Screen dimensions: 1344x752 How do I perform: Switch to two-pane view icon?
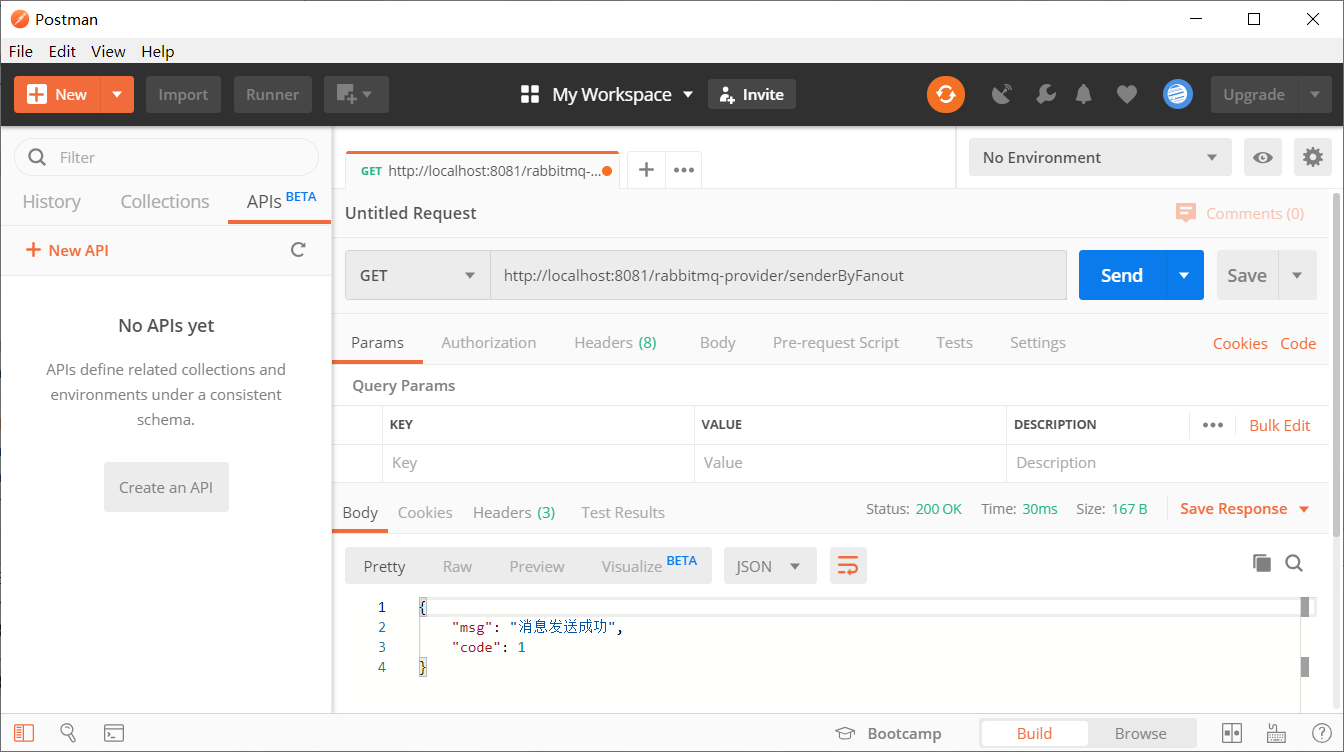point(1232,733)
